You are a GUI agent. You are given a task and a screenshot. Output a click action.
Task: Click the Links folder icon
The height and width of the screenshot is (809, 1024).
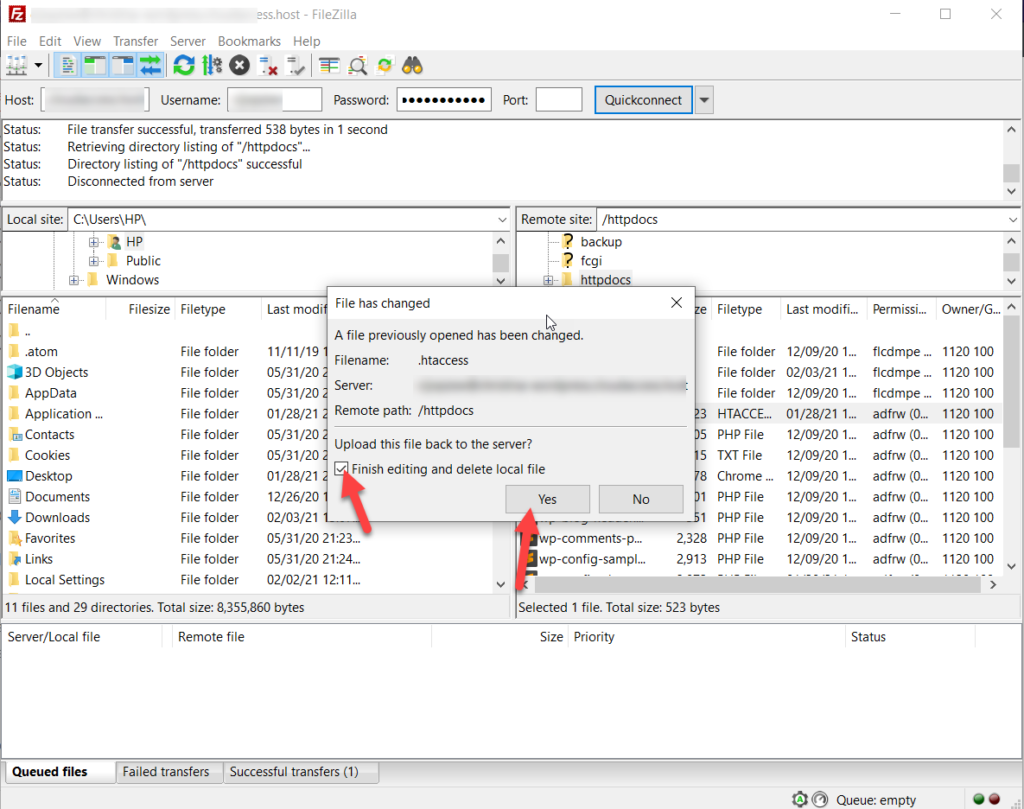[x=14, y=559]
